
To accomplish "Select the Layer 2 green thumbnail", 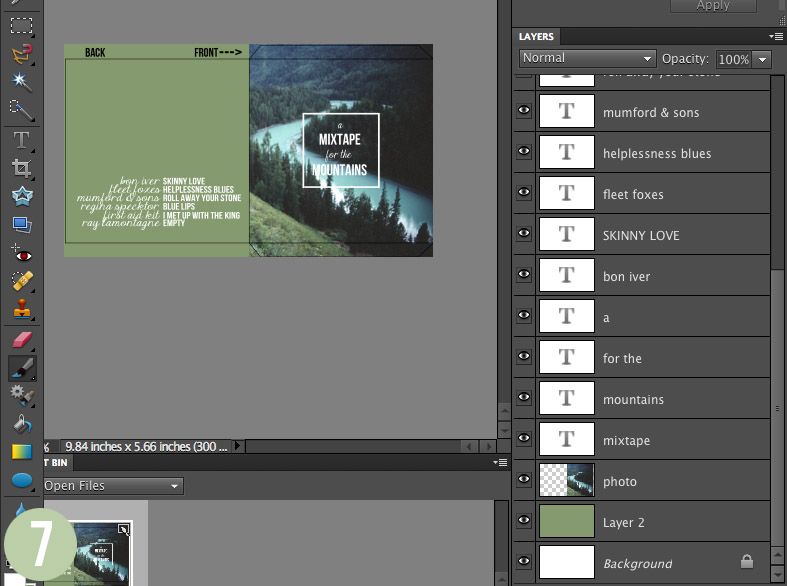I will coord(567,521).
